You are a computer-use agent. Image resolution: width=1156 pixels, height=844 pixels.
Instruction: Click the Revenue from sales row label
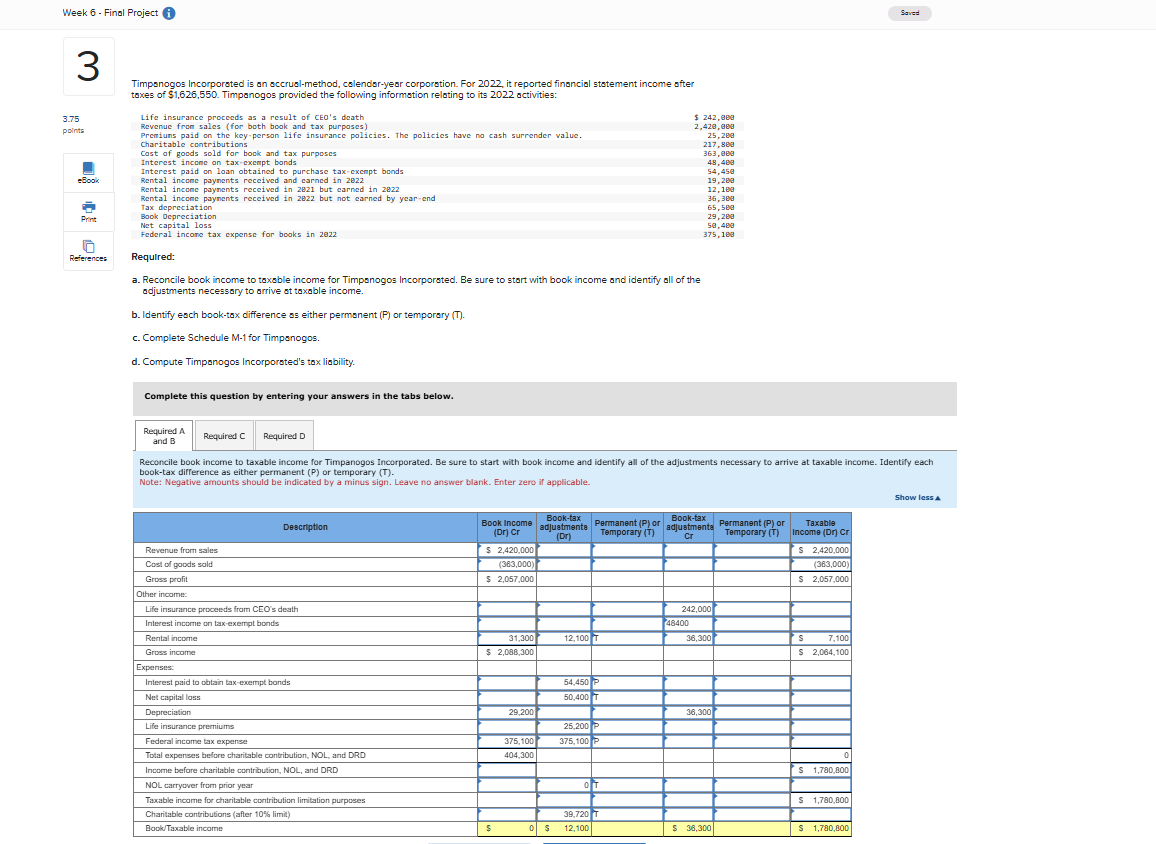coord(181,551)
